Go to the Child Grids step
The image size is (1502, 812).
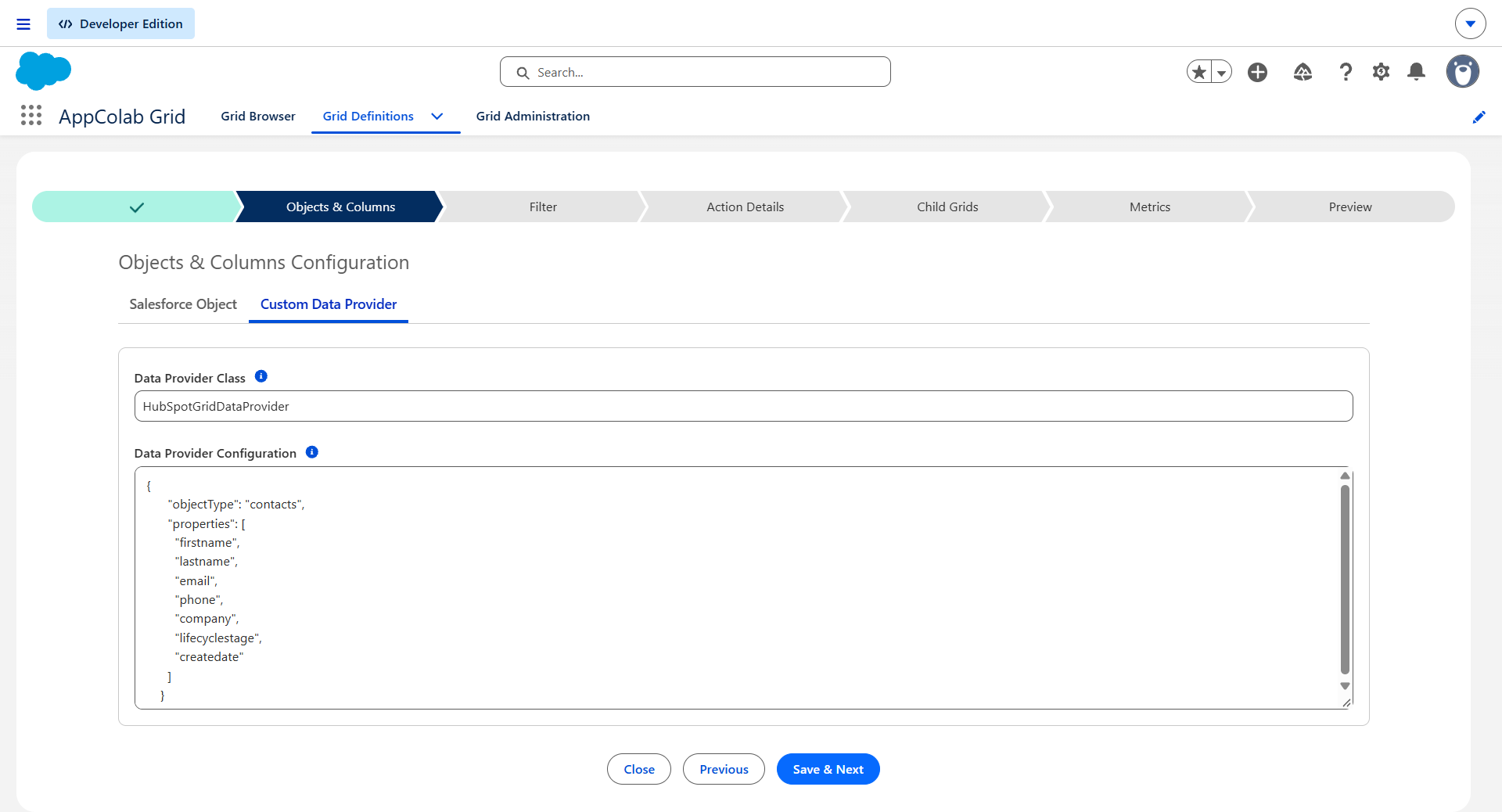[947, 207]
